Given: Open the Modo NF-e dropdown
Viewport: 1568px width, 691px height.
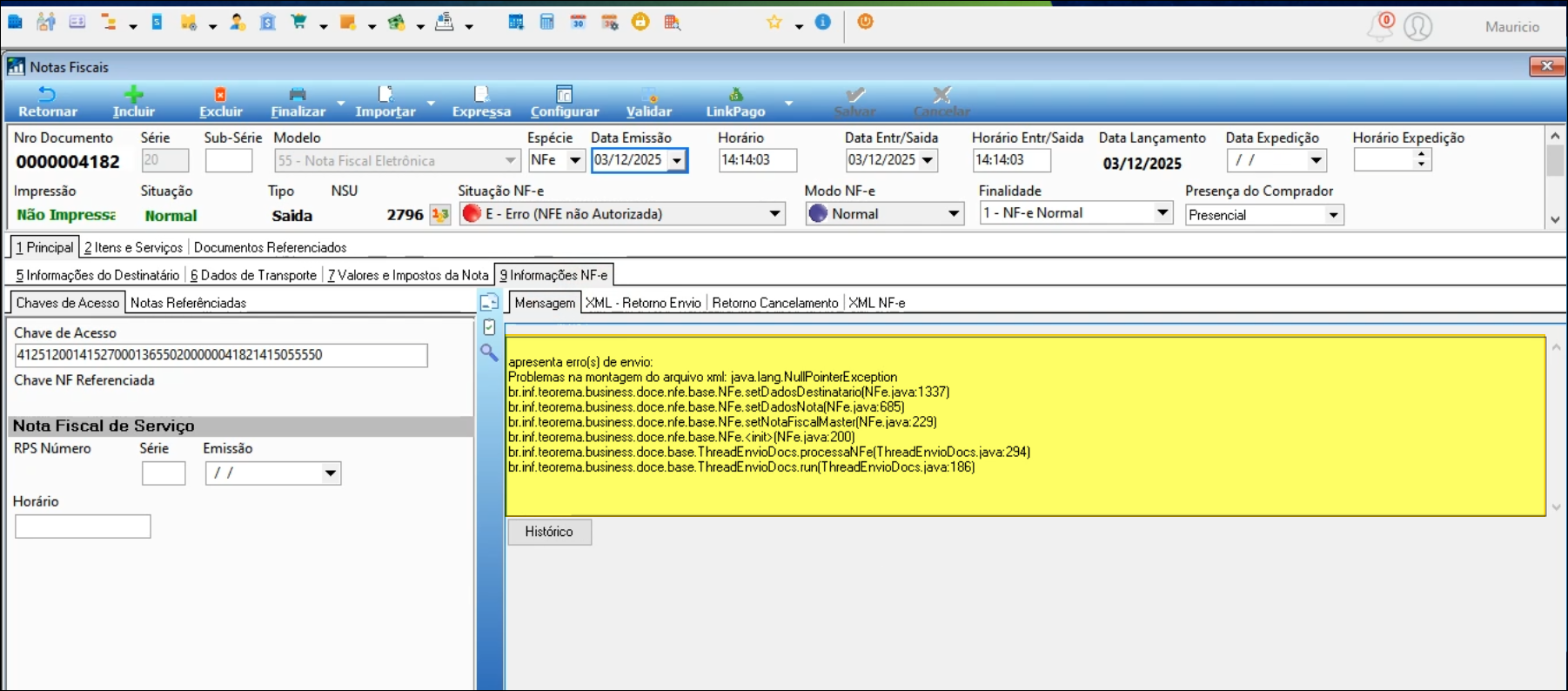Looking at the screenshot, I should [953, 214].
